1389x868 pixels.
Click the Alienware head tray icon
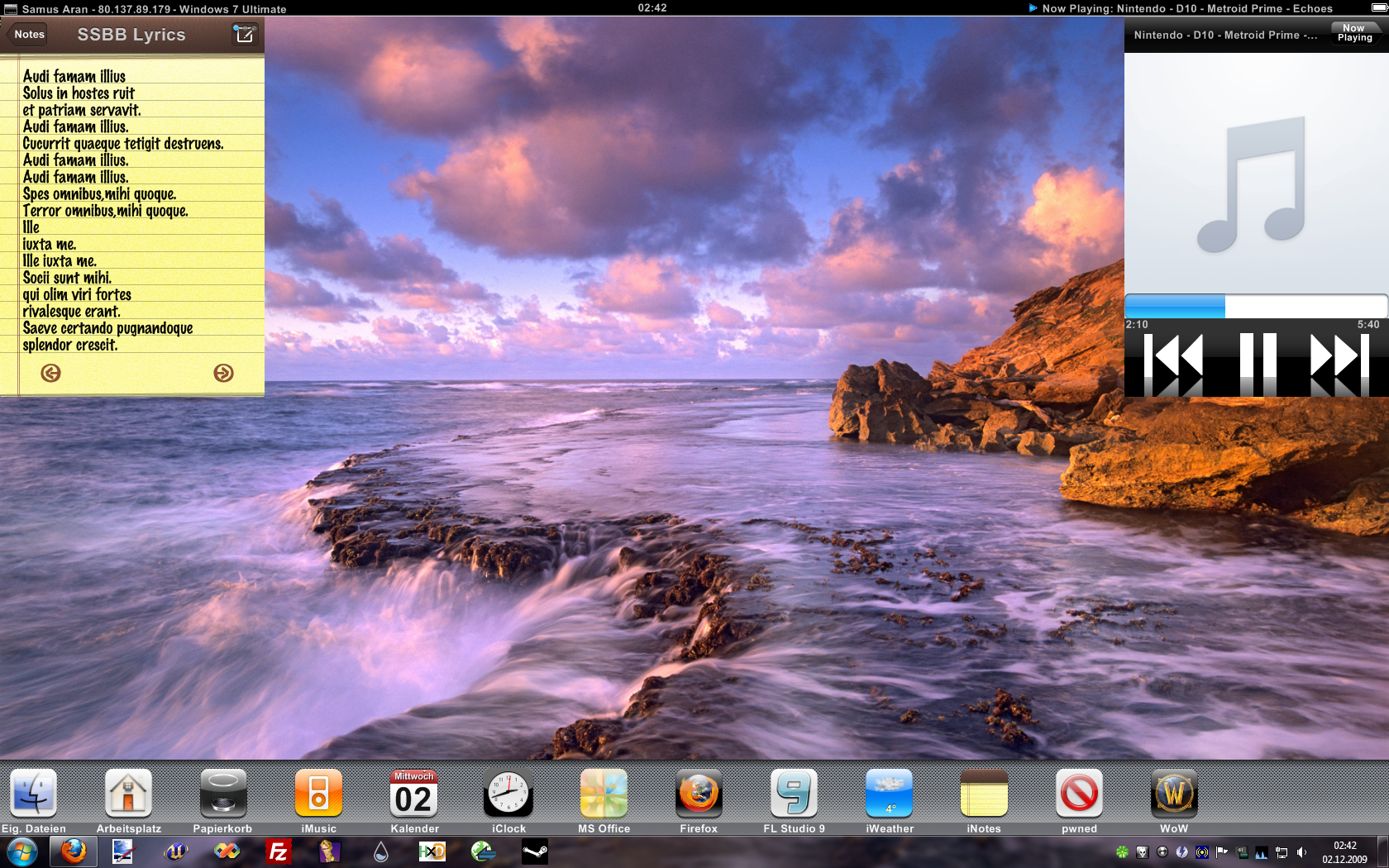click(1142, 852)
